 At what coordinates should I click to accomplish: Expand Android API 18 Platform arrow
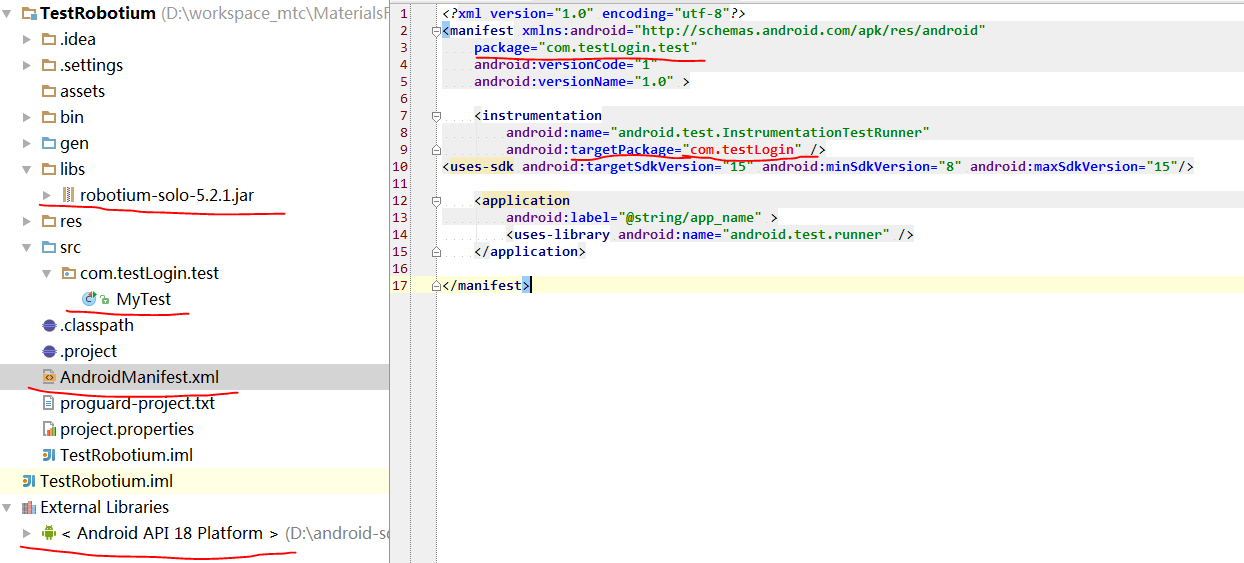(27, 534)
